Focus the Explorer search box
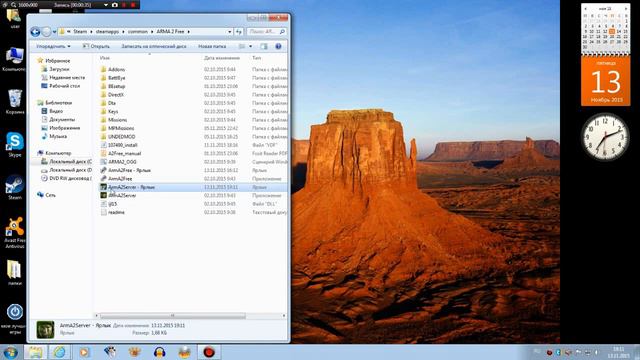This screenshot has height=360, width=640. click(x=267, y=31)
